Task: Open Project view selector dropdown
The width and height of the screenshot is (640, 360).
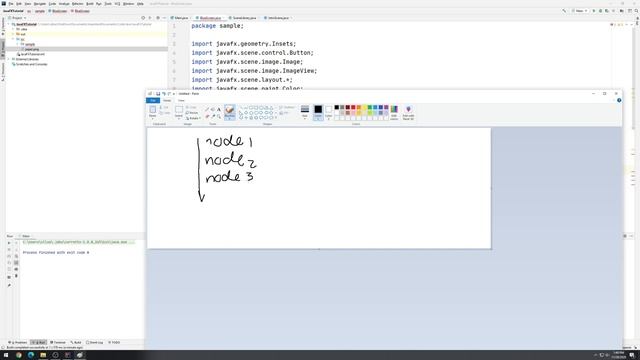Action: coord(18,18)
